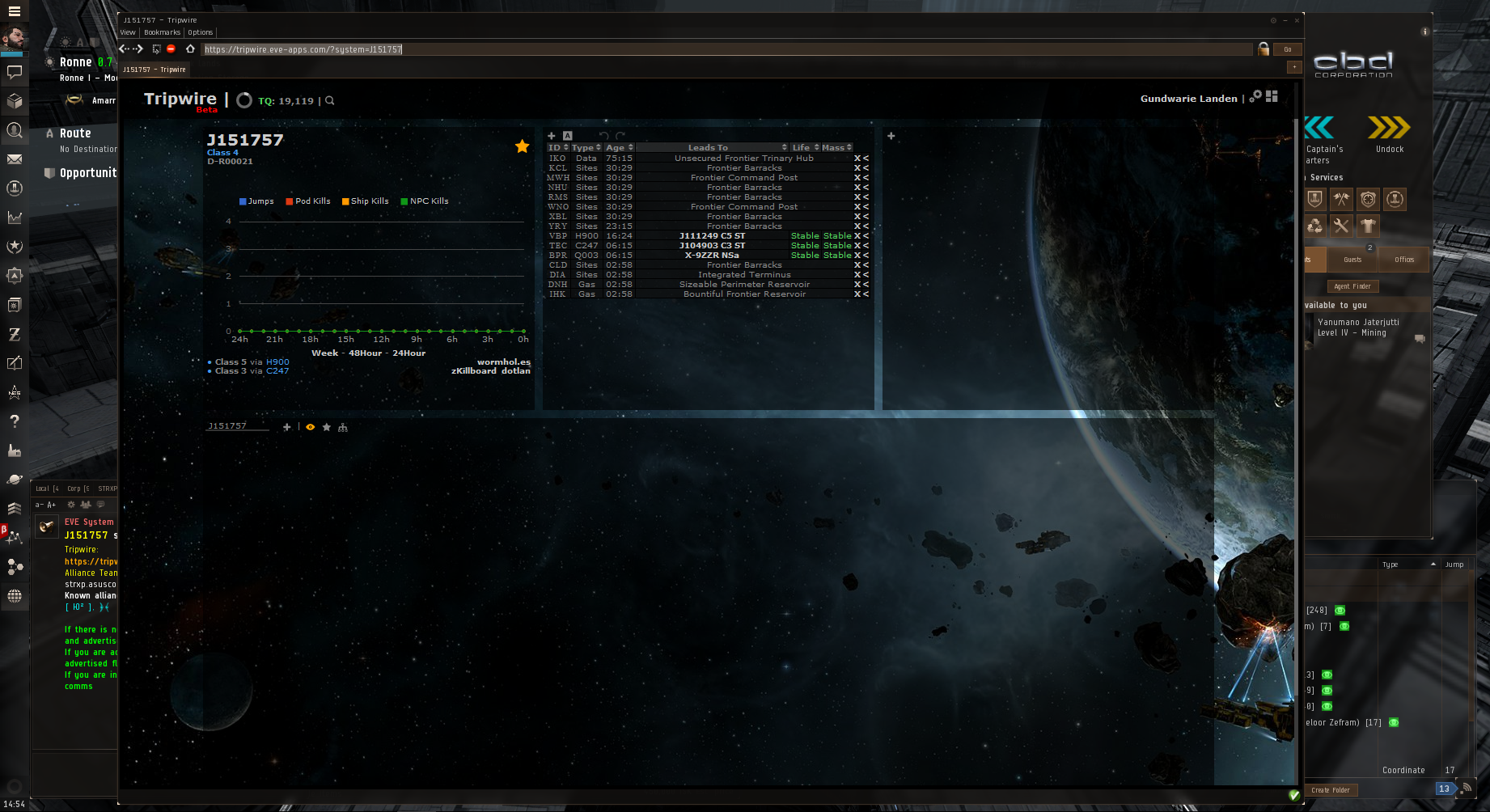Click the URL address field
Screen dimensions: 1490x812
[x=726, y=49]
